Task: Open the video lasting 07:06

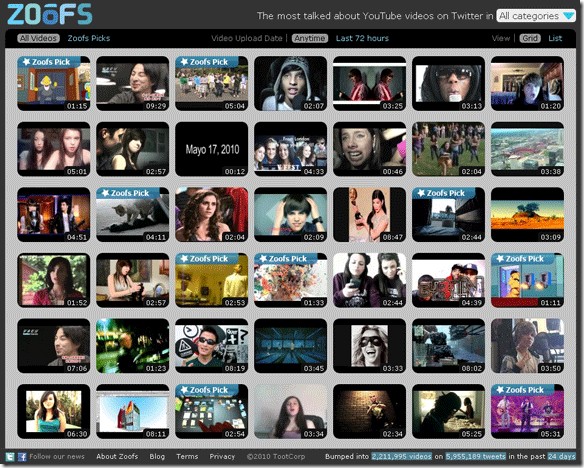Action: tap(54, 346)
